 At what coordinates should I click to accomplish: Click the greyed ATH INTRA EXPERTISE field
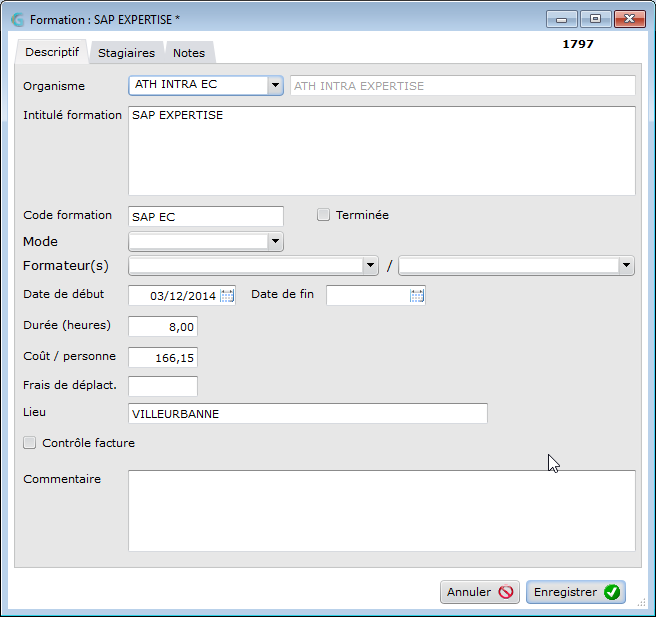[463, 86]
